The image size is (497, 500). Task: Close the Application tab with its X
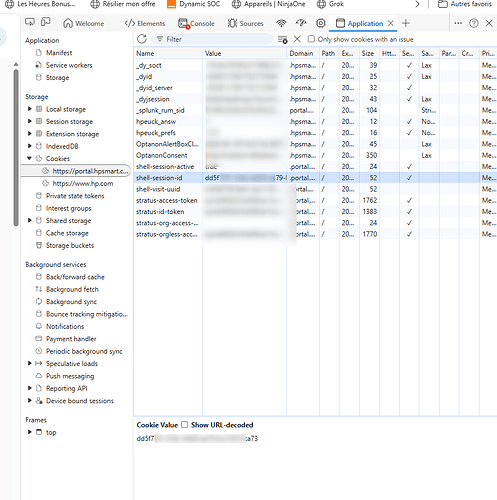[x=391, y=23]
